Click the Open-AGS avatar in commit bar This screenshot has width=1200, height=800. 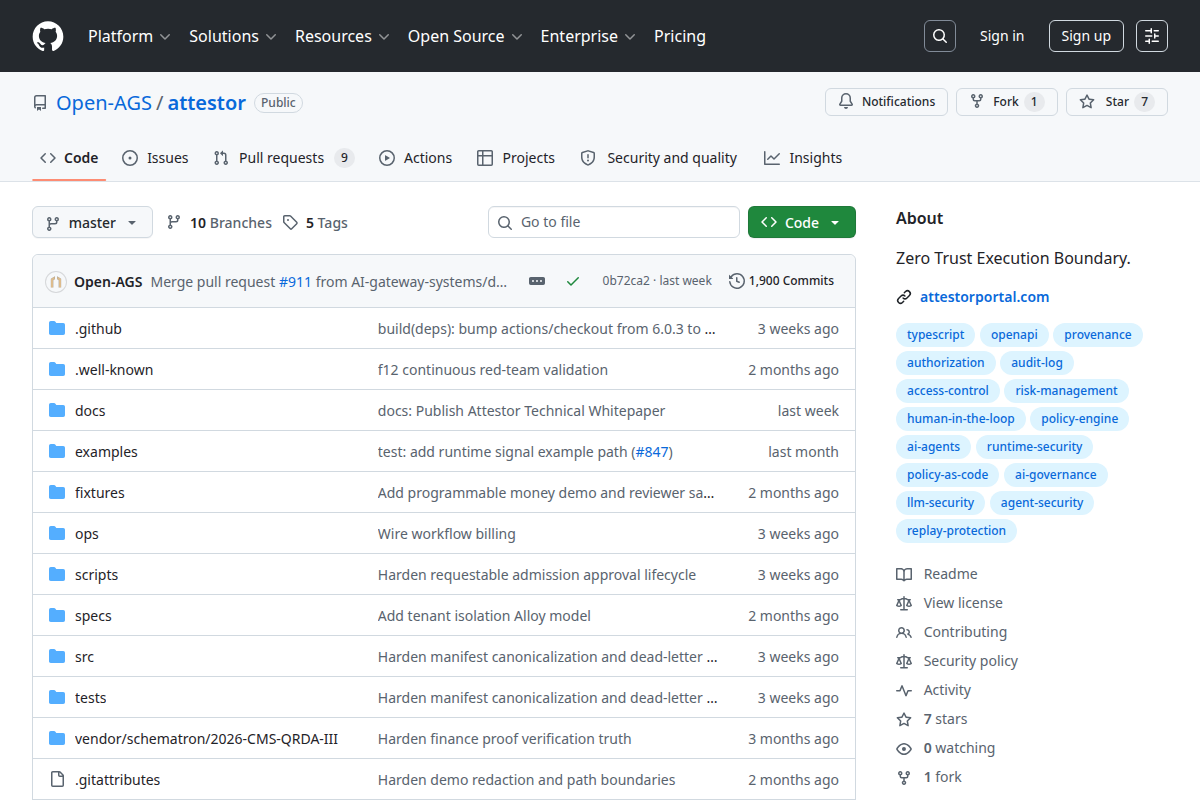coord(56,281)
